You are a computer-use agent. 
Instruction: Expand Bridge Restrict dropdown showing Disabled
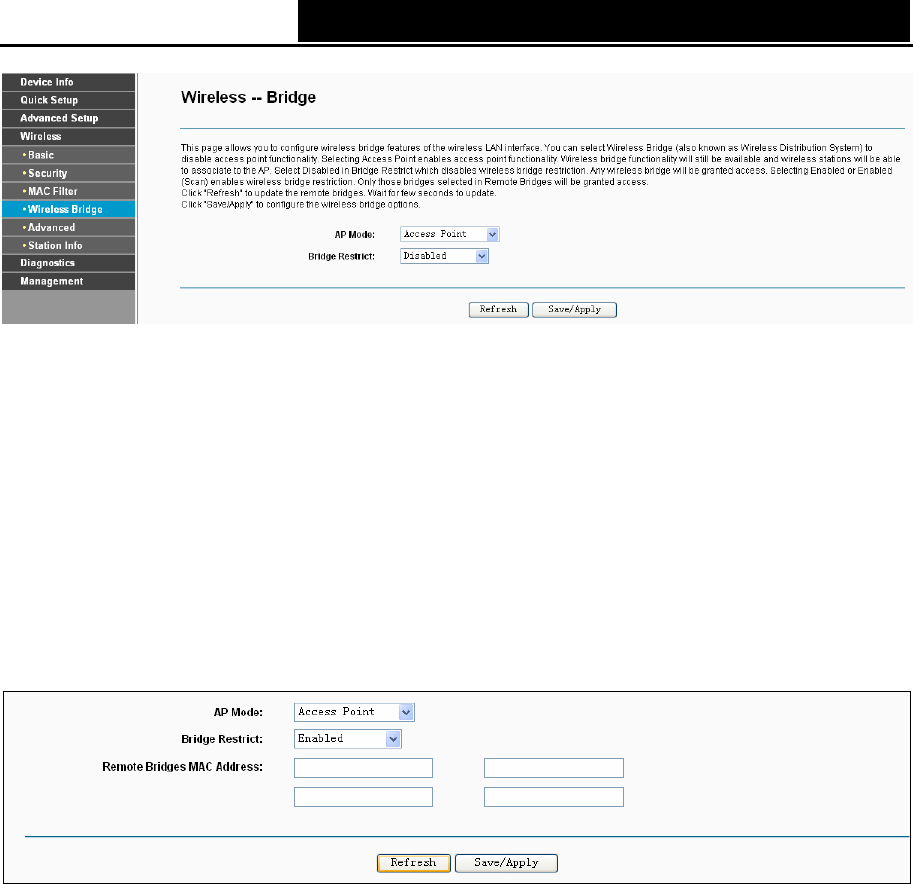pyautogui.click(x=444, y=256)
